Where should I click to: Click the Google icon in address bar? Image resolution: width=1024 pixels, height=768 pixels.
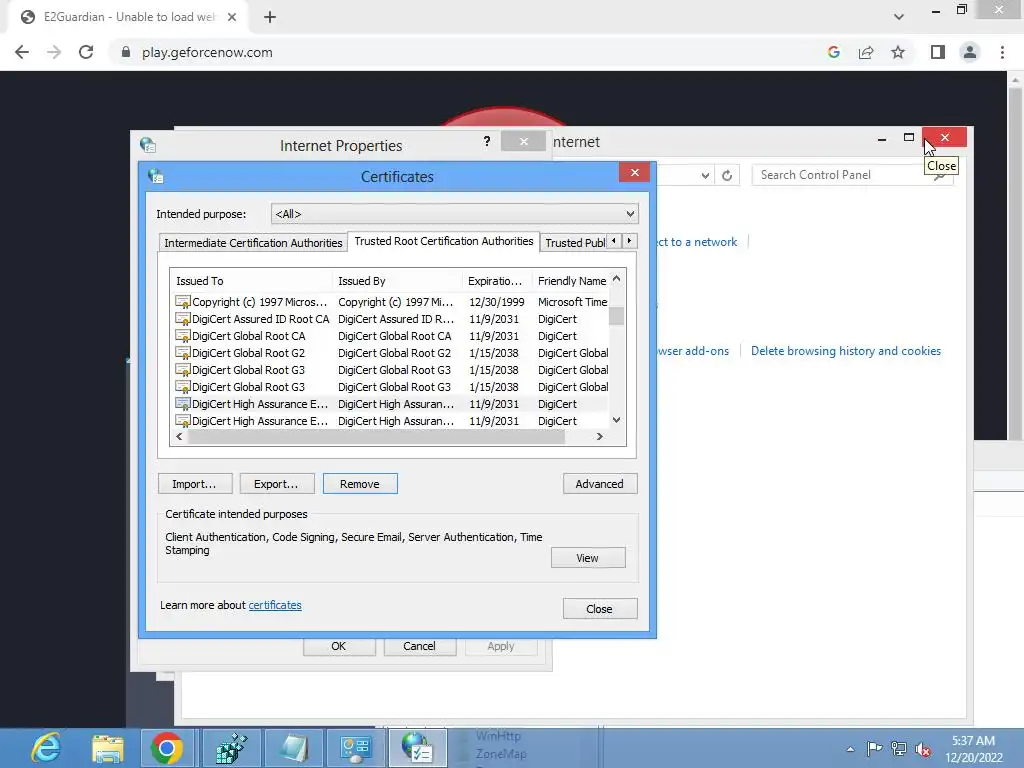[833, 52]
